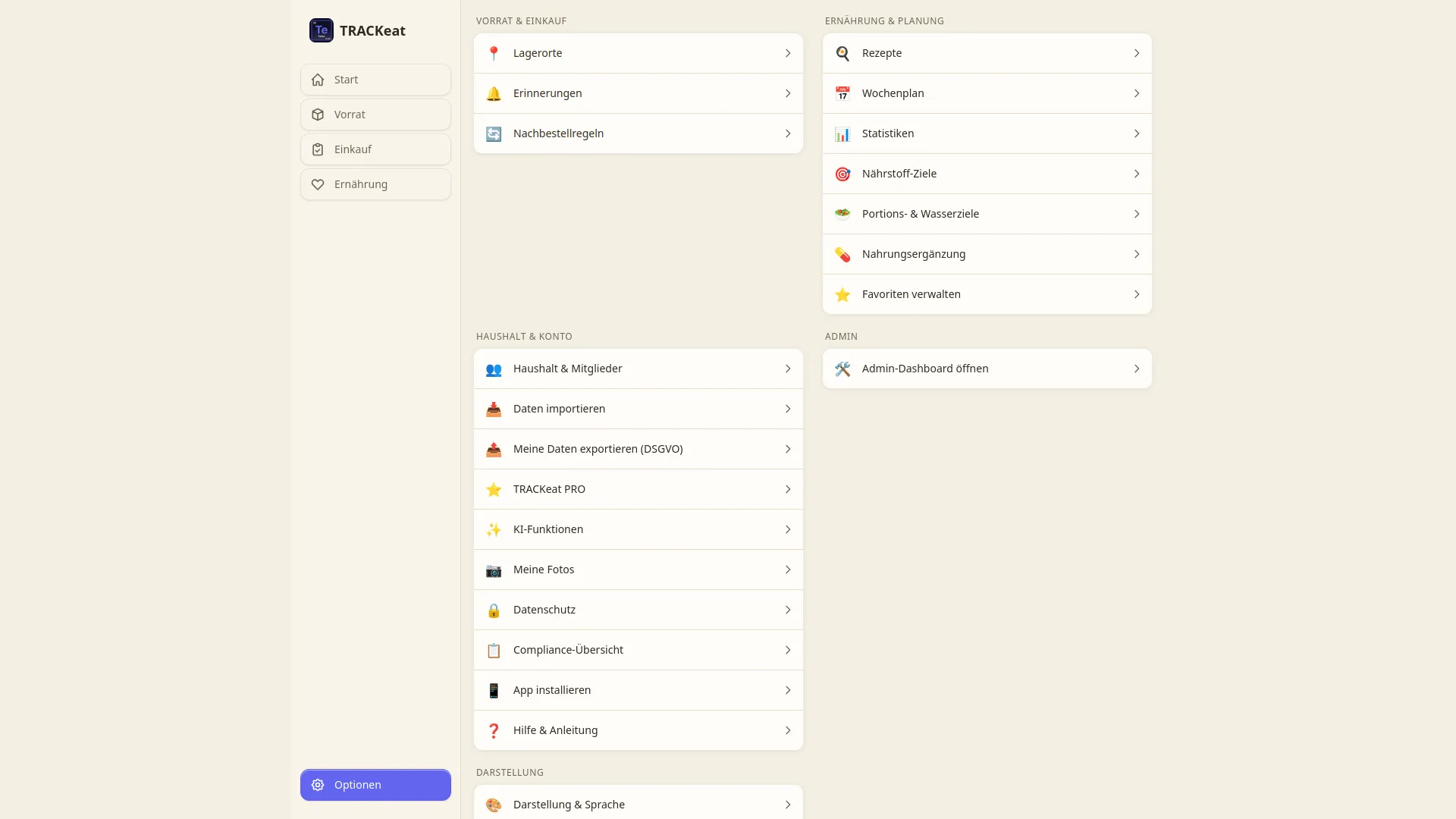Click the clipboard icon for Compliance-Übersicht
Screen dimensions: 1456x819
tap(494, 650)
